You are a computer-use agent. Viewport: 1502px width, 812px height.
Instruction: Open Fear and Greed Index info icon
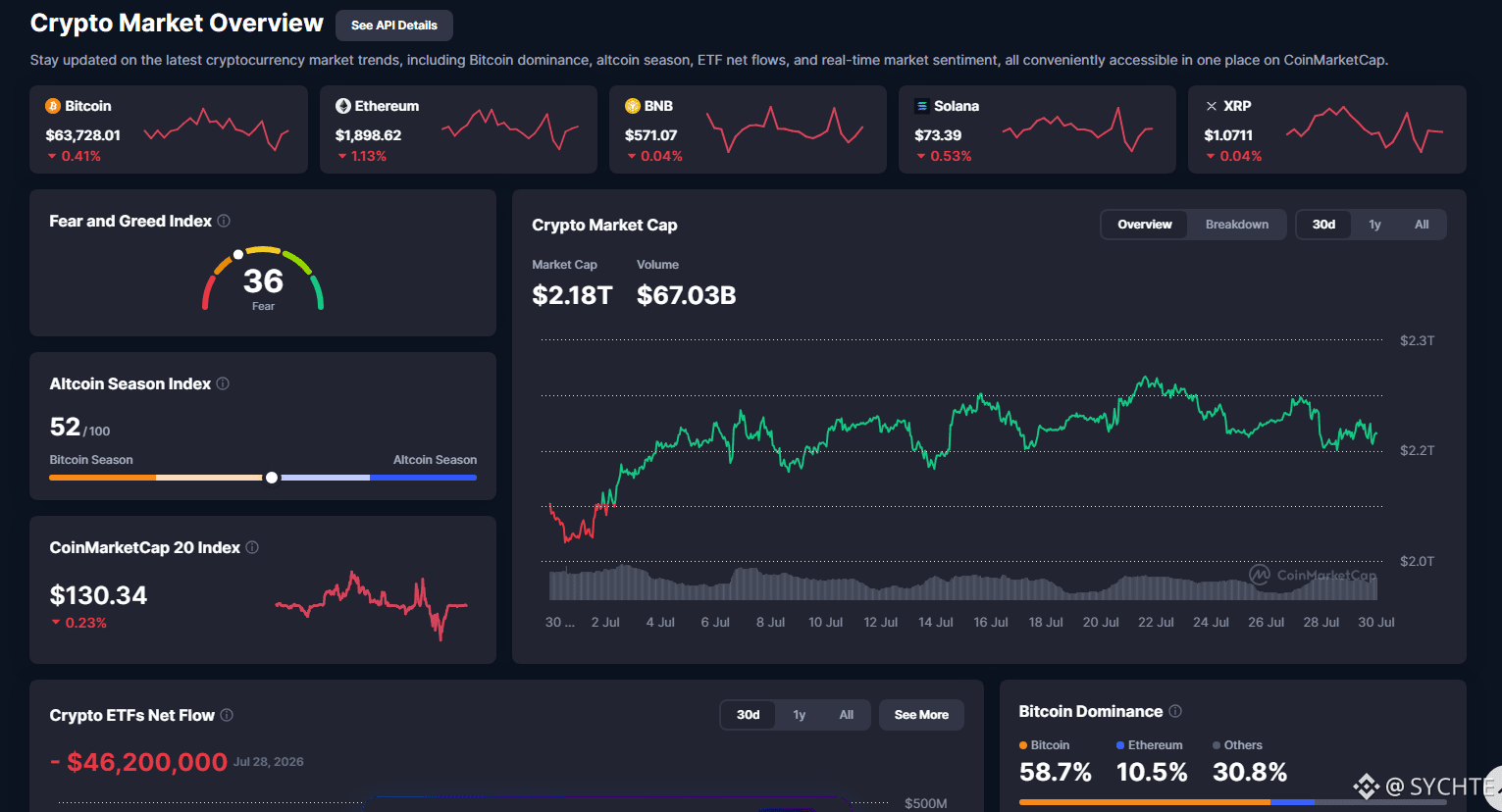coord(224,221)
